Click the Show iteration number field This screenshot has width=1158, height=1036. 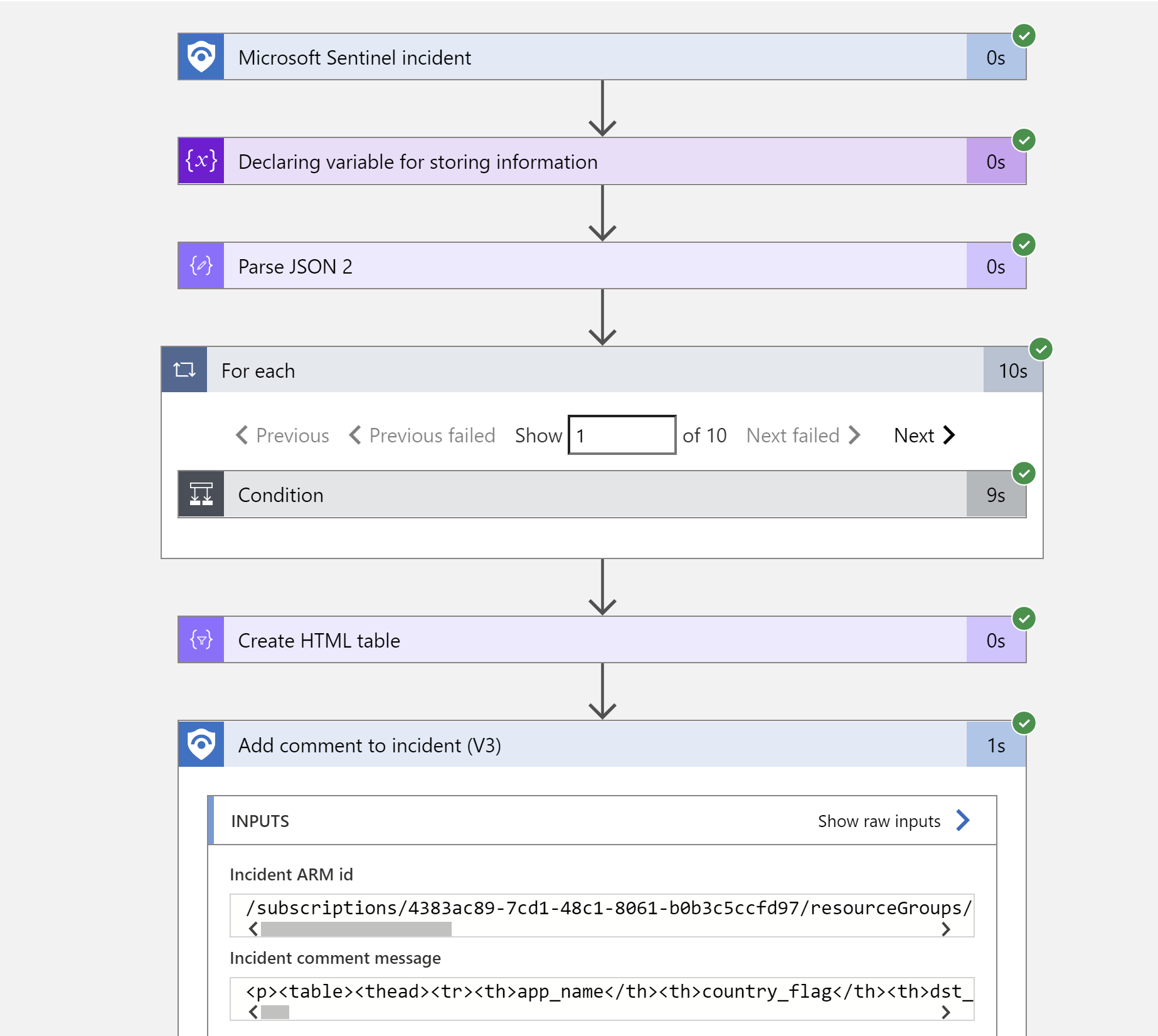[x=622, y=435]
